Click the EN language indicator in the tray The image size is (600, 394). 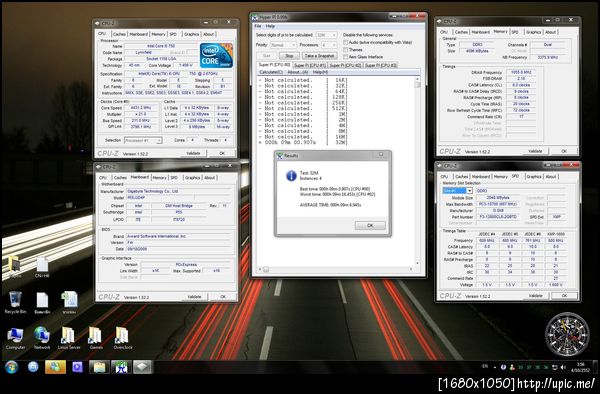point(485,366)
